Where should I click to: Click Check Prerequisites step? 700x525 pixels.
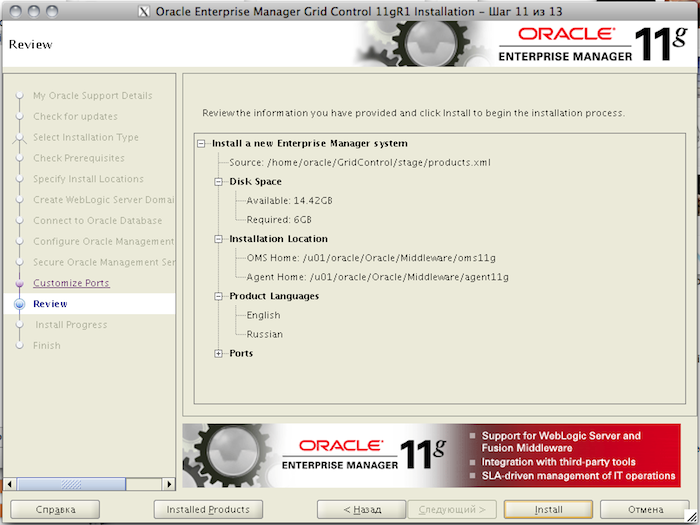pyautogui.click(x=79, y=158)
